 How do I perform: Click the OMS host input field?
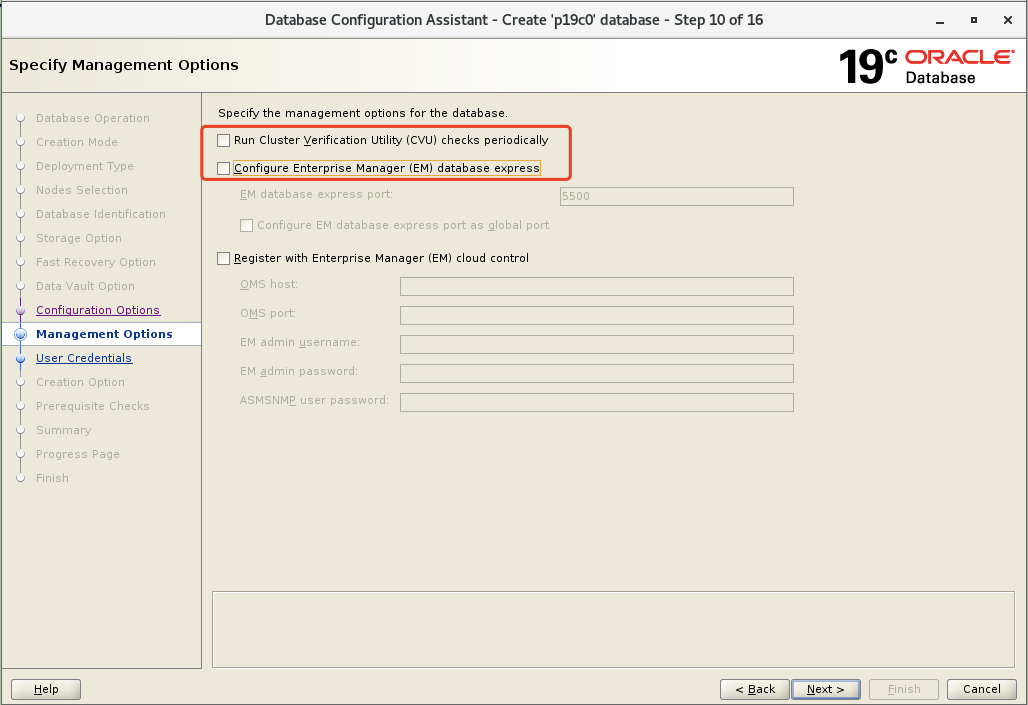597,287
